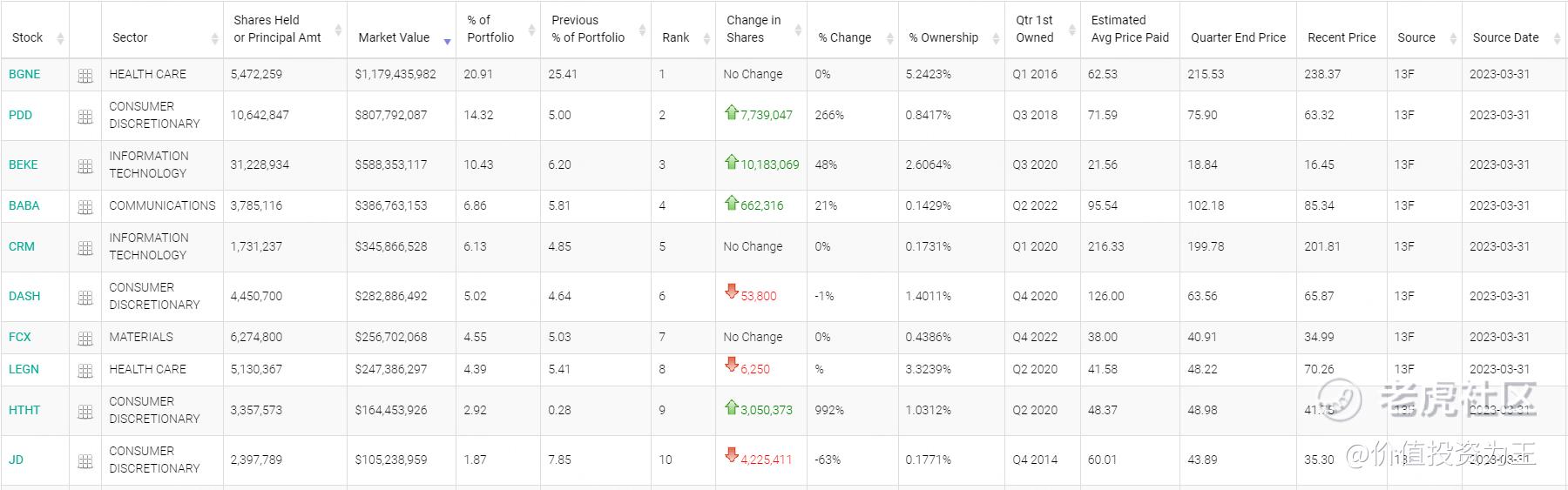Viewport: 1568px width, 490px height.
Task: Select the Source Date column header
Action: 1505,37
